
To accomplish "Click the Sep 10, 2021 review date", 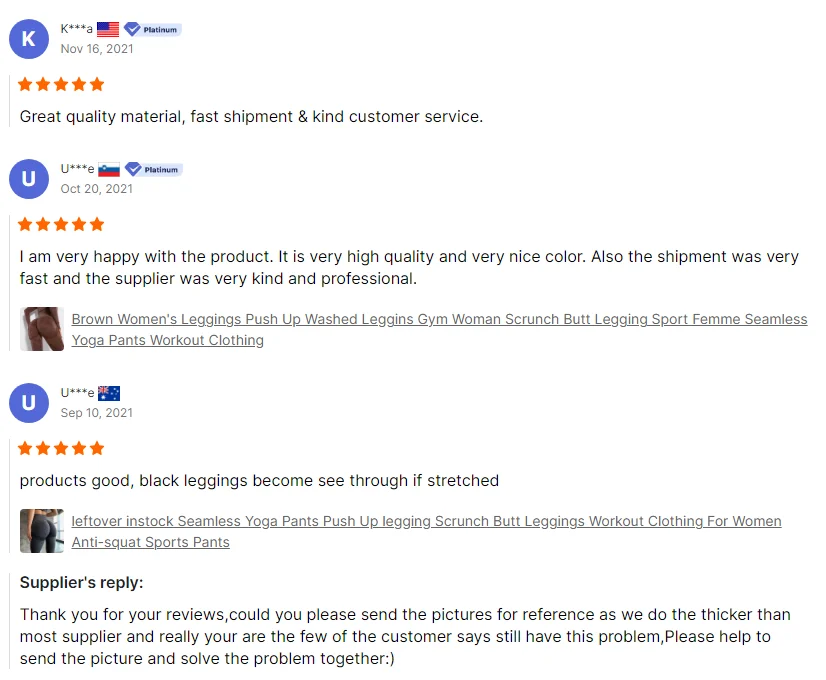I will [96, 412].
